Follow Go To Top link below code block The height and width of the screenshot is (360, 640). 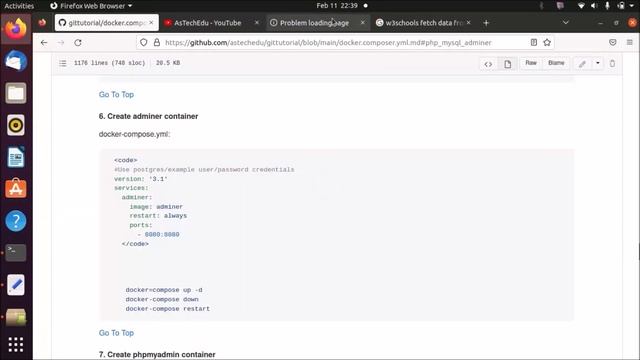click(116, 333)
